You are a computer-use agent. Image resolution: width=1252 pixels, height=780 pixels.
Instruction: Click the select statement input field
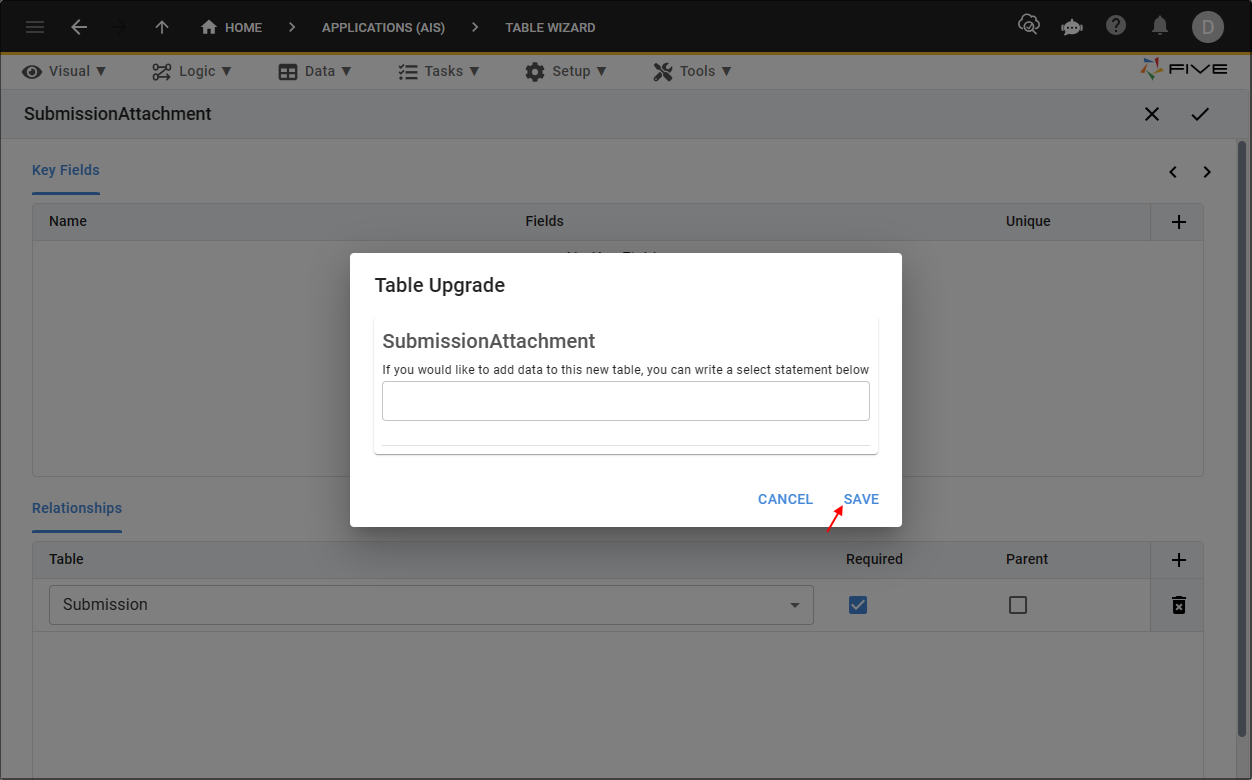625,401
